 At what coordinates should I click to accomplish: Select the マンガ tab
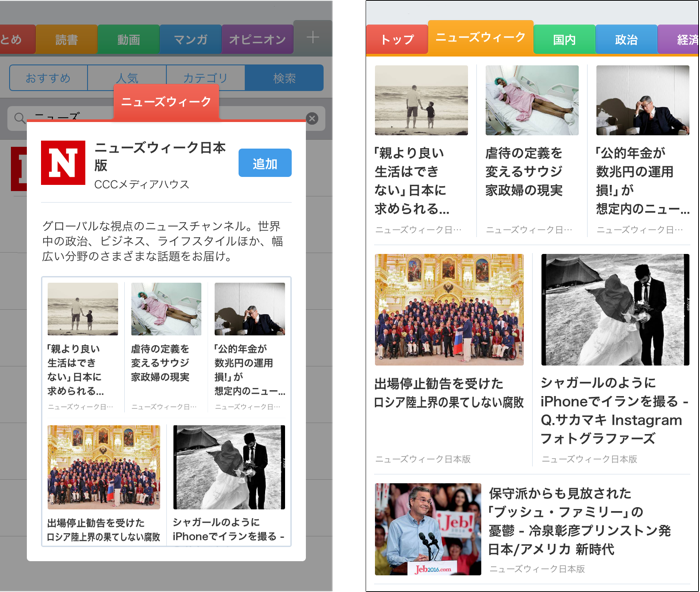point(191,40)
